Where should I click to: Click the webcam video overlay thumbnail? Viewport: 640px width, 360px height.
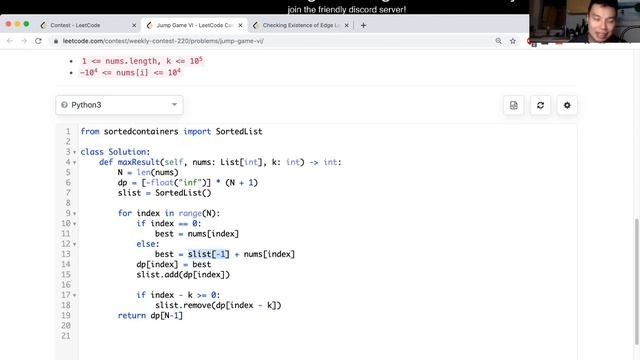tap(584, 21)
